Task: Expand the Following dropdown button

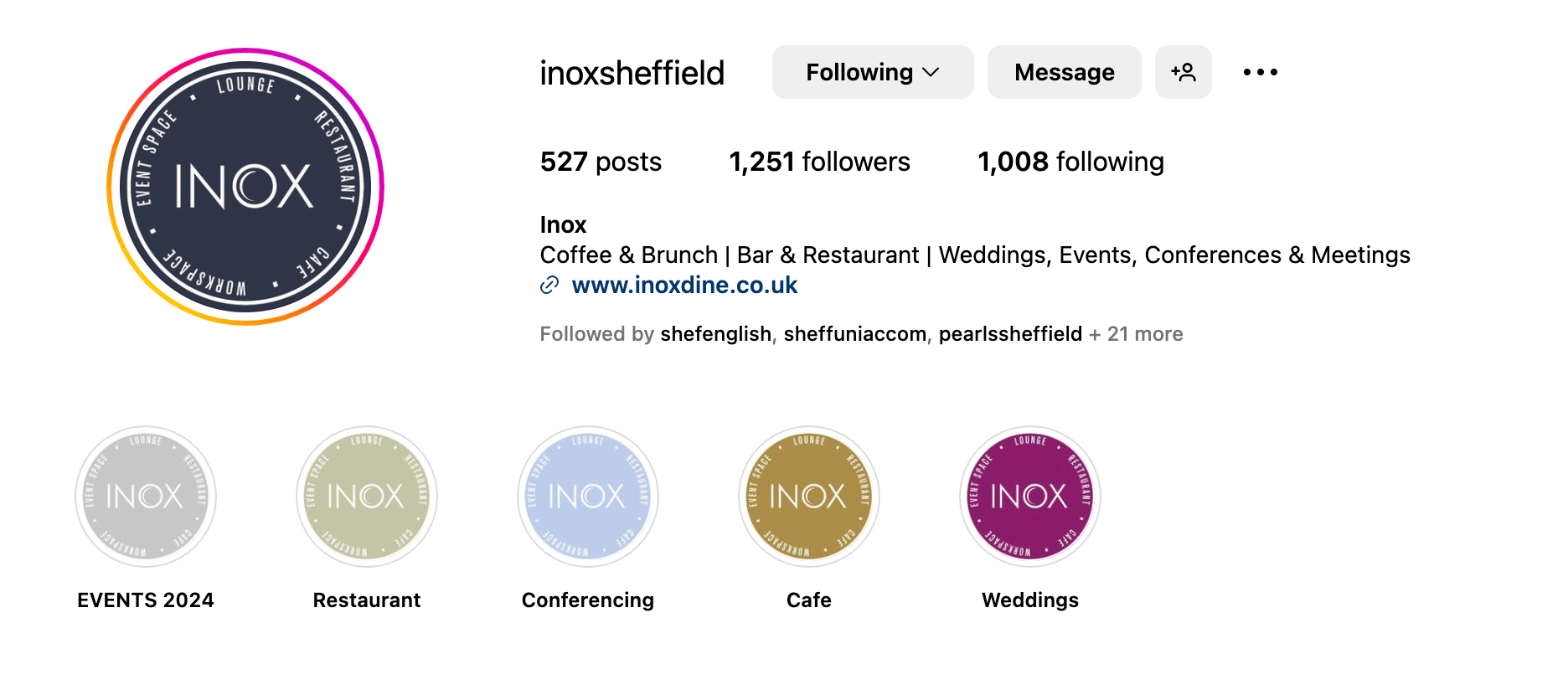Action: tap(873, 72)
